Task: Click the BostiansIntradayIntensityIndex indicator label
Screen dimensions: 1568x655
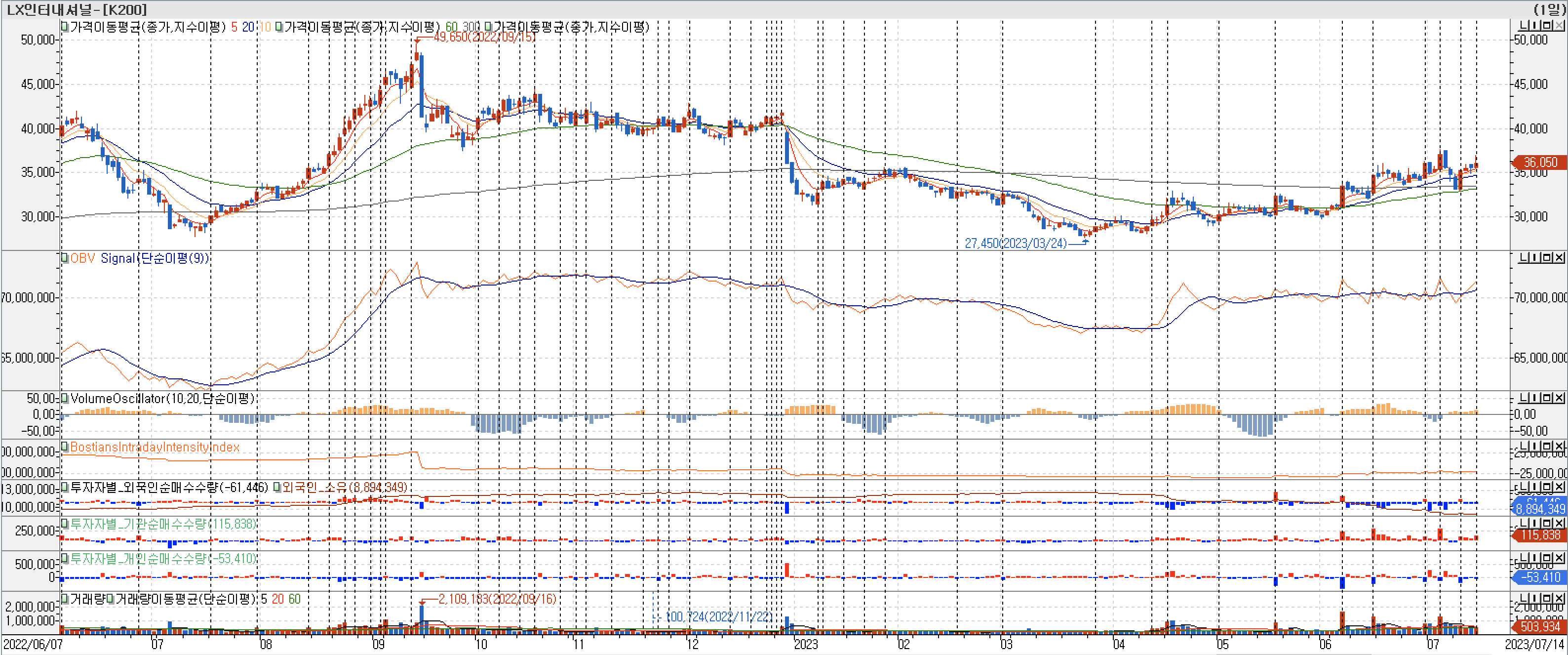Action: (x=155, y=447)
